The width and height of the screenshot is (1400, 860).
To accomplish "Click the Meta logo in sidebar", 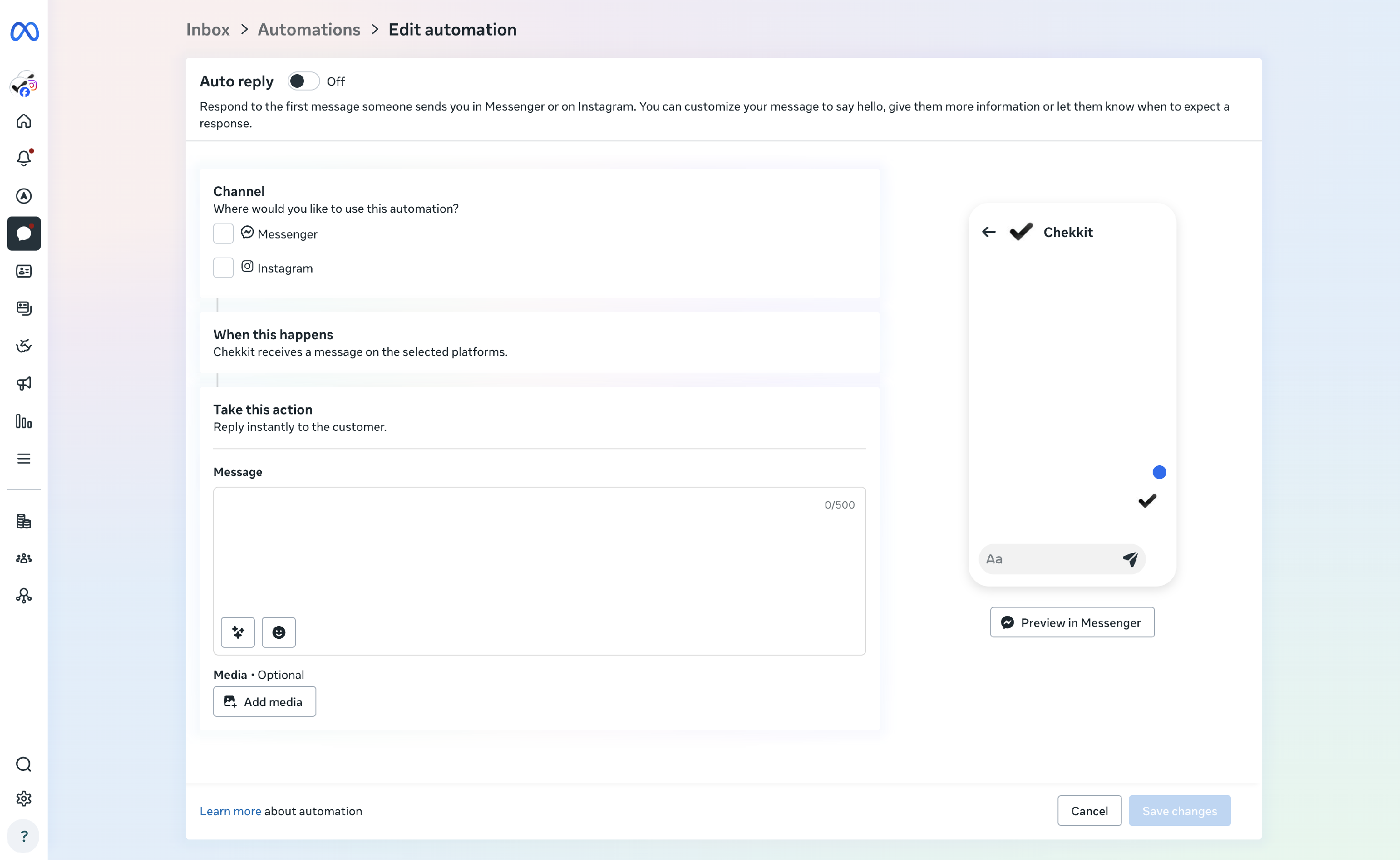I will point(24,31).
